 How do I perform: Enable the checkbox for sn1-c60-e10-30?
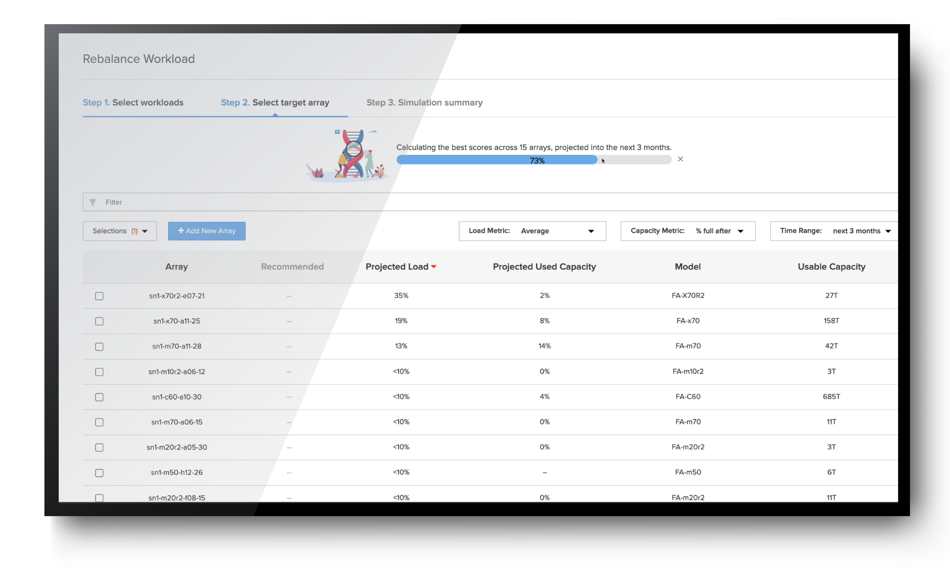tap(99, 397)
